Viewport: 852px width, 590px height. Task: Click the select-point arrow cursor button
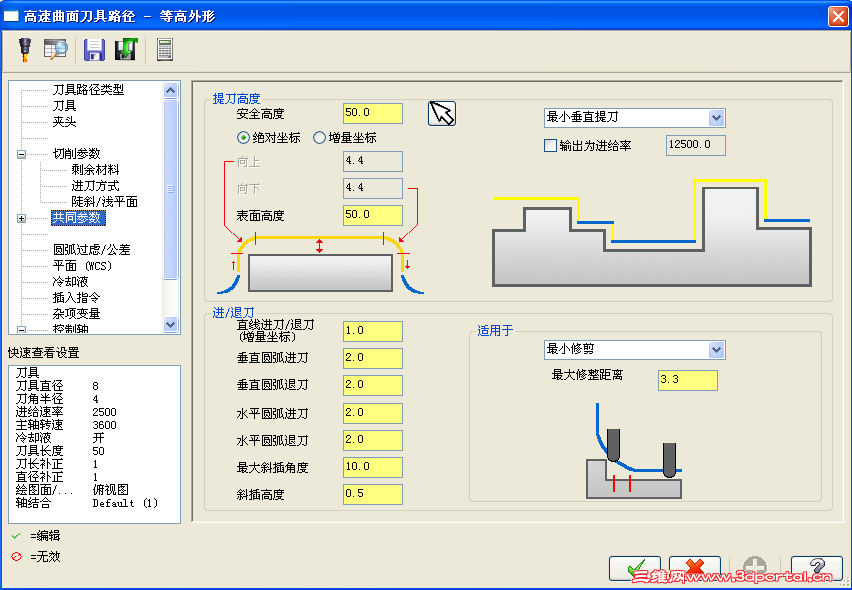point(442,114)
